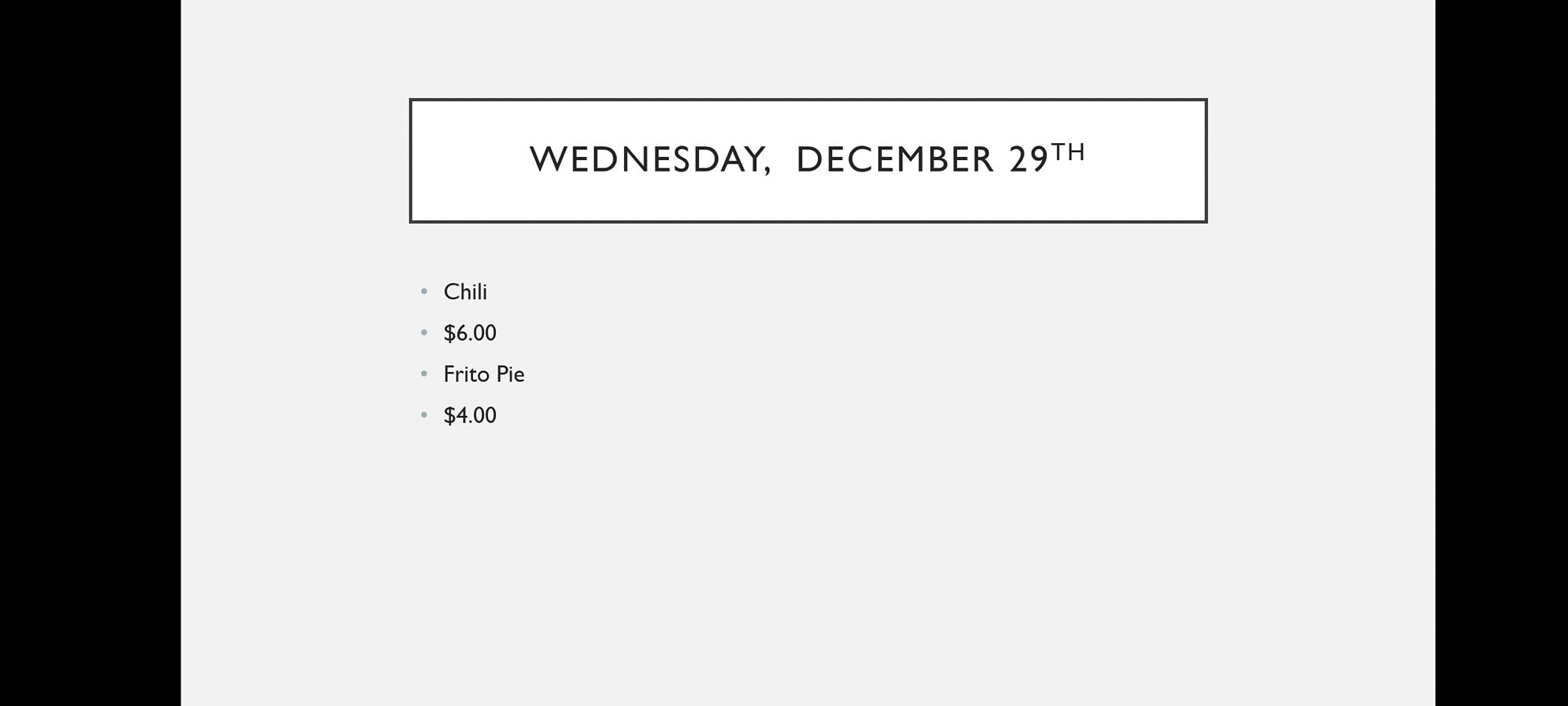Screen dimensions: 1568x706
Task: Click the number 29 in the title
Action: (1028, 159)
